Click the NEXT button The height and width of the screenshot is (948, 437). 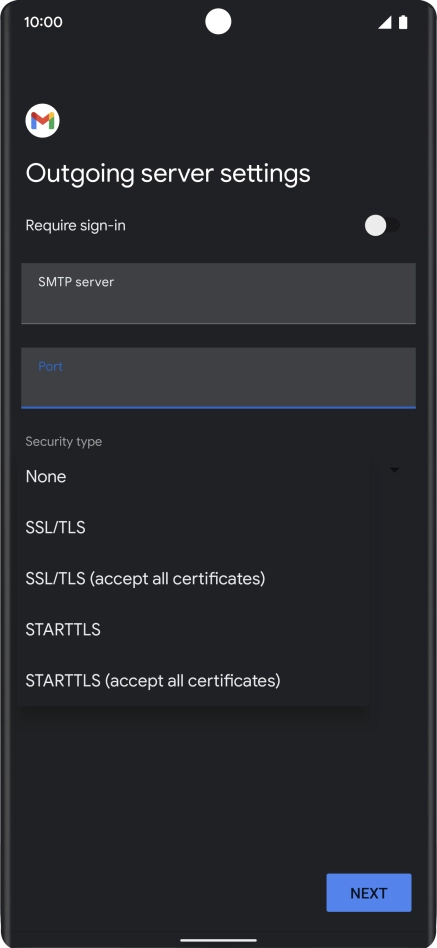(369, 892)
